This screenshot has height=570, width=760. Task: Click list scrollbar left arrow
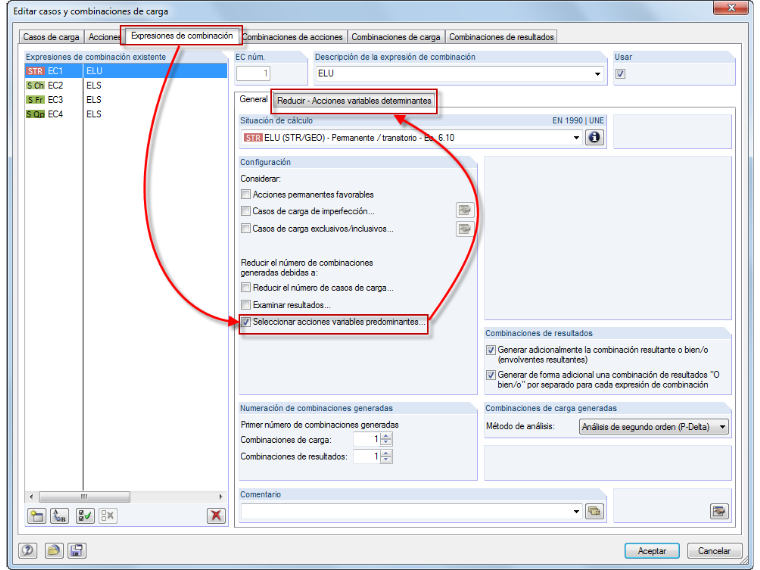click(x=32, y=497)
